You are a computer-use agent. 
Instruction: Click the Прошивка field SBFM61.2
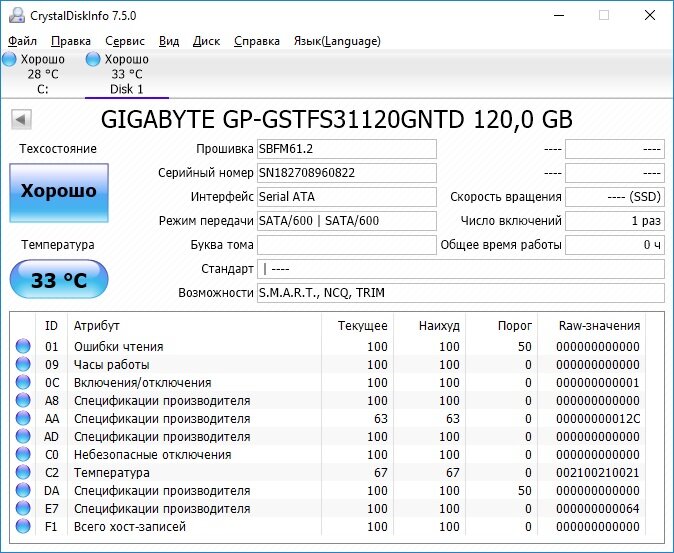pos(347,149)
